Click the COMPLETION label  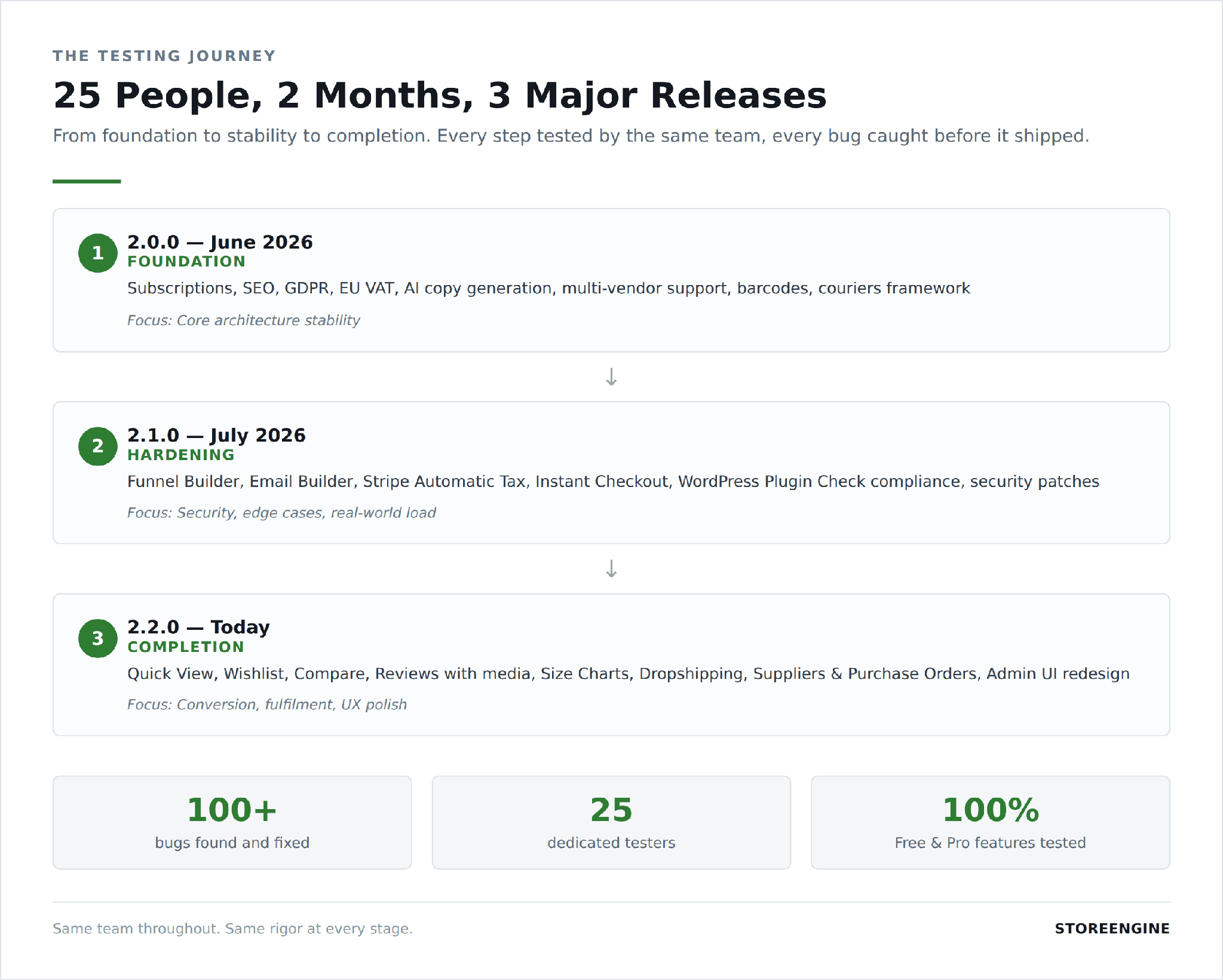tap(186, 647)
